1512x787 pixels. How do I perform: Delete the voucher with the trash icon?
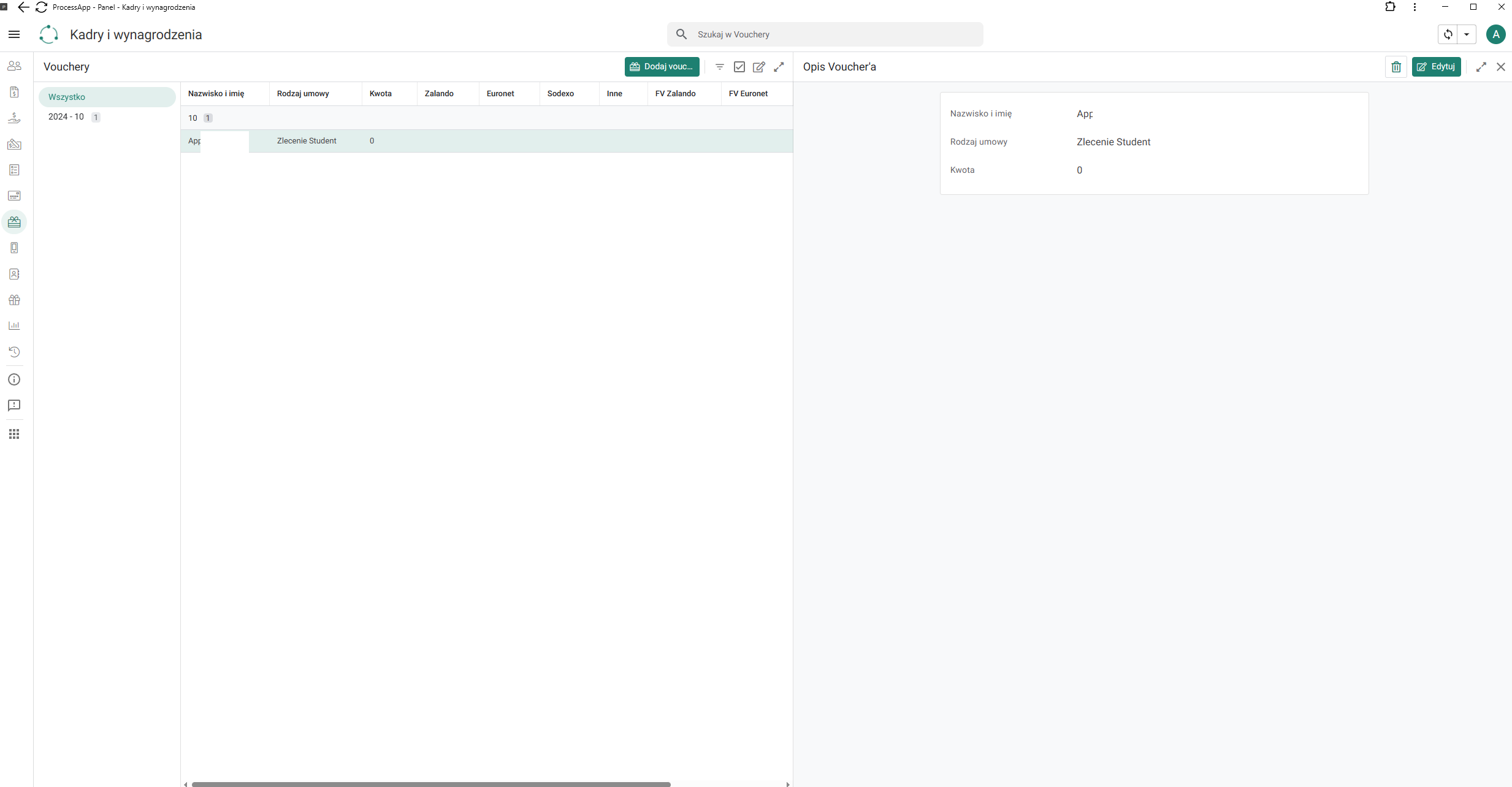pos(1396,67)
